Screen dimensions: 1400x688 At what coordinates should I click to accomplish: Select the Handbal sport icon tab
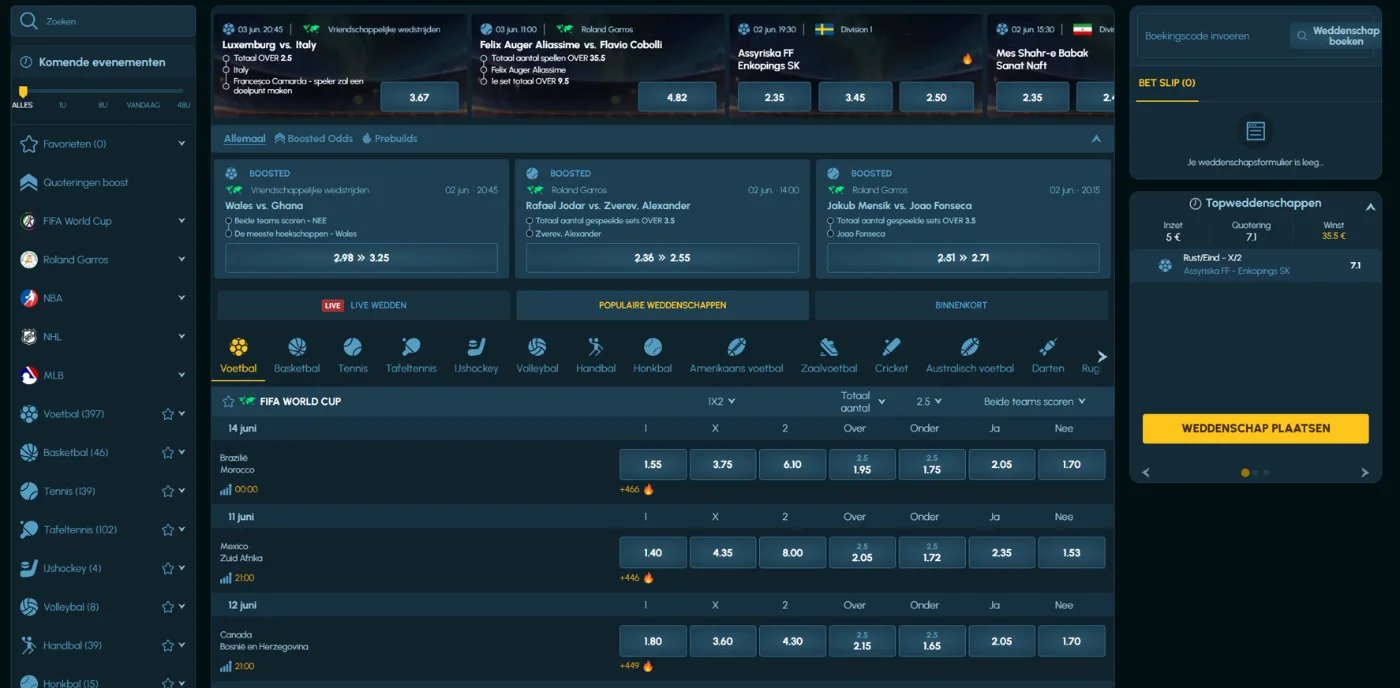coord(596,356)
